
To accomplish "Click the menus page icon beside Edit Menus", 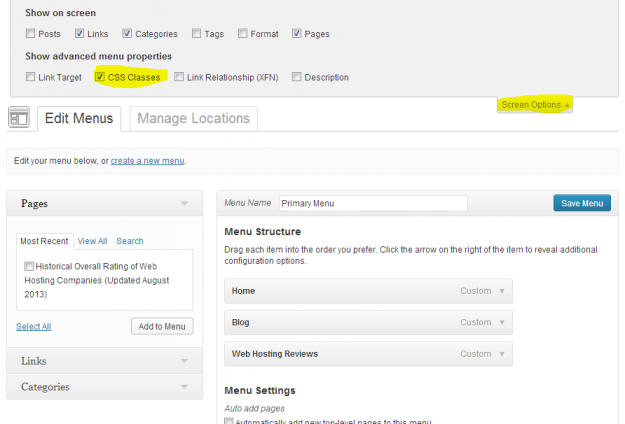I will [19, 118].
